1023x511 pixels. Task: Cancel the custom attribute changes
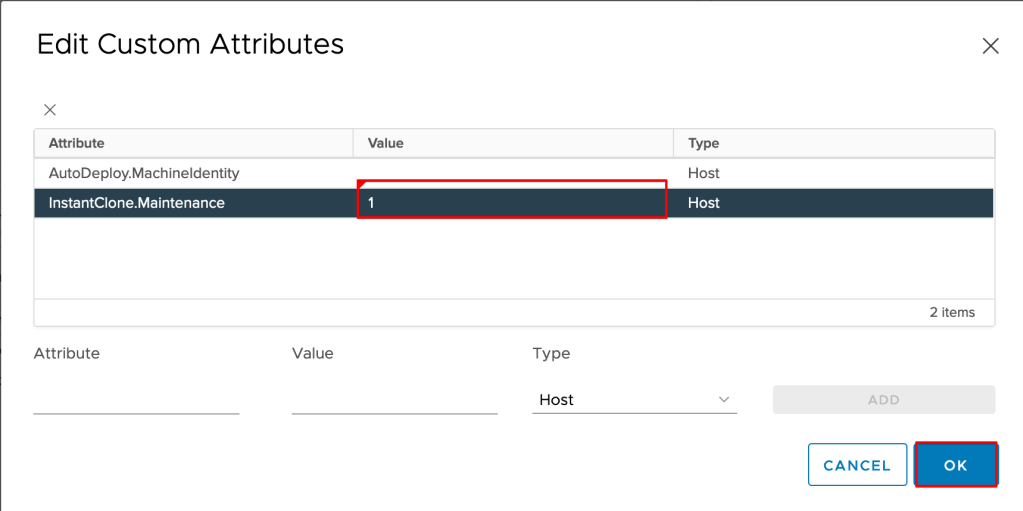pos(857,465)
